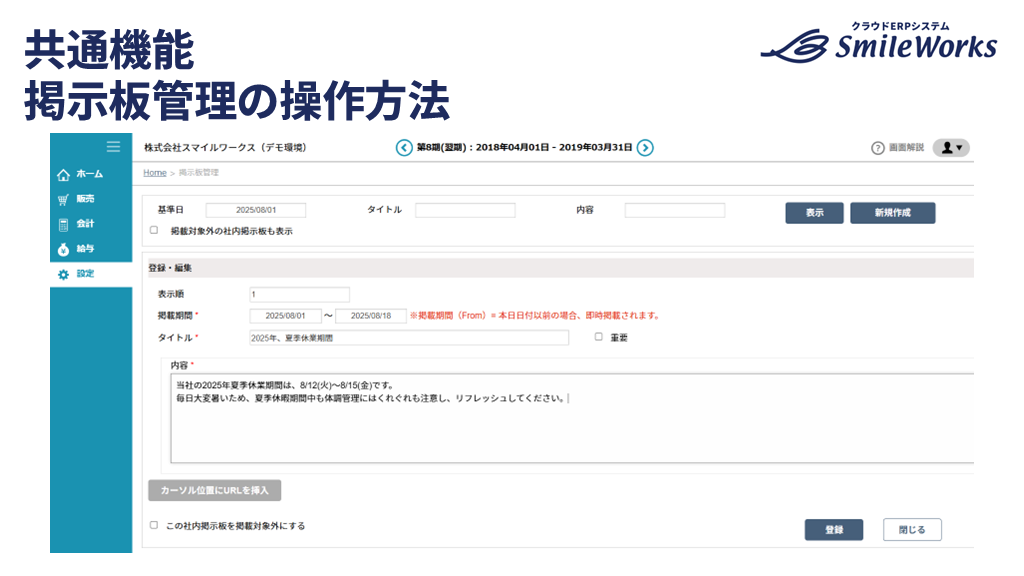Click the question mark help icon

click(x=878, y=148)
